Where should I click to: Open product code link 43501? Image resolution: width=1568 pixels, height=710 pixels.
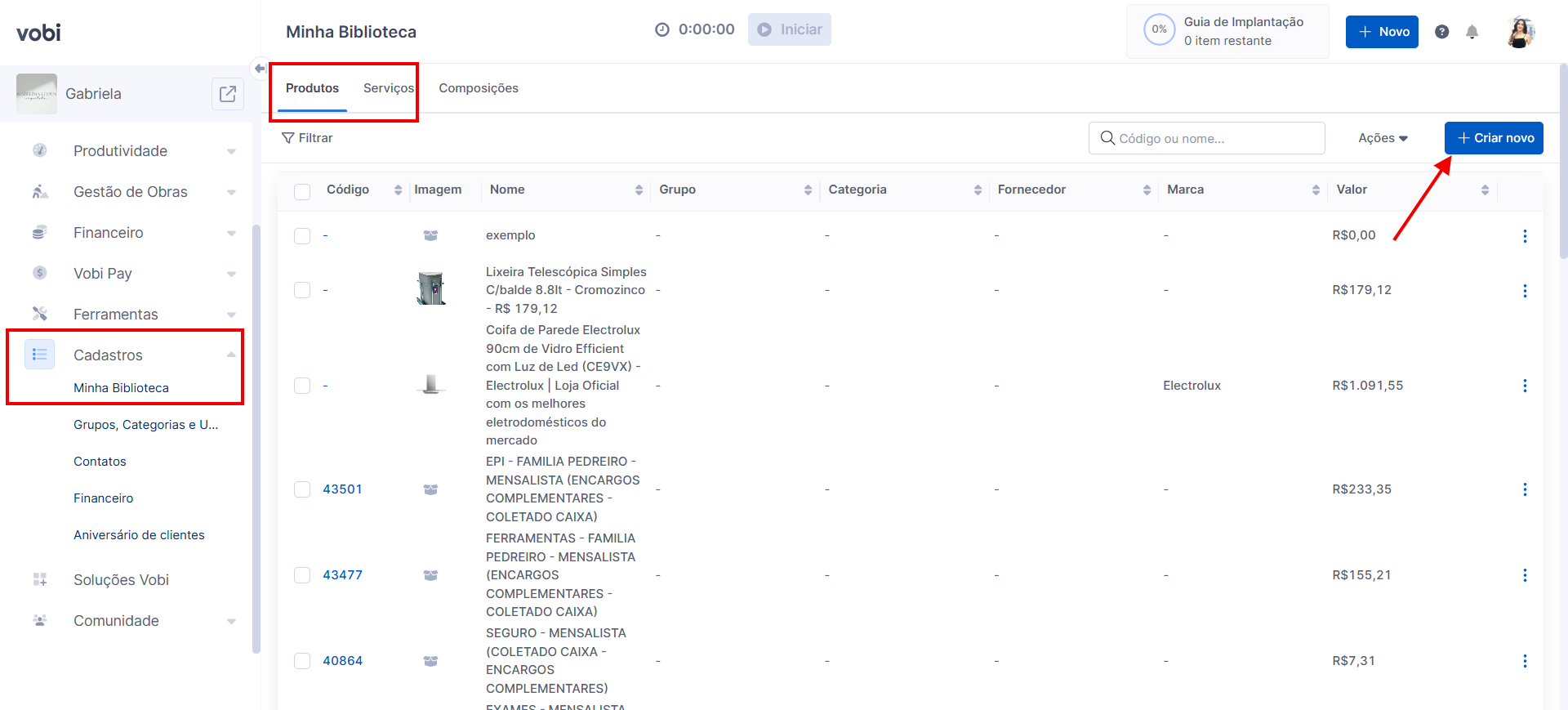pyautogui.click(x=342, y=489)
